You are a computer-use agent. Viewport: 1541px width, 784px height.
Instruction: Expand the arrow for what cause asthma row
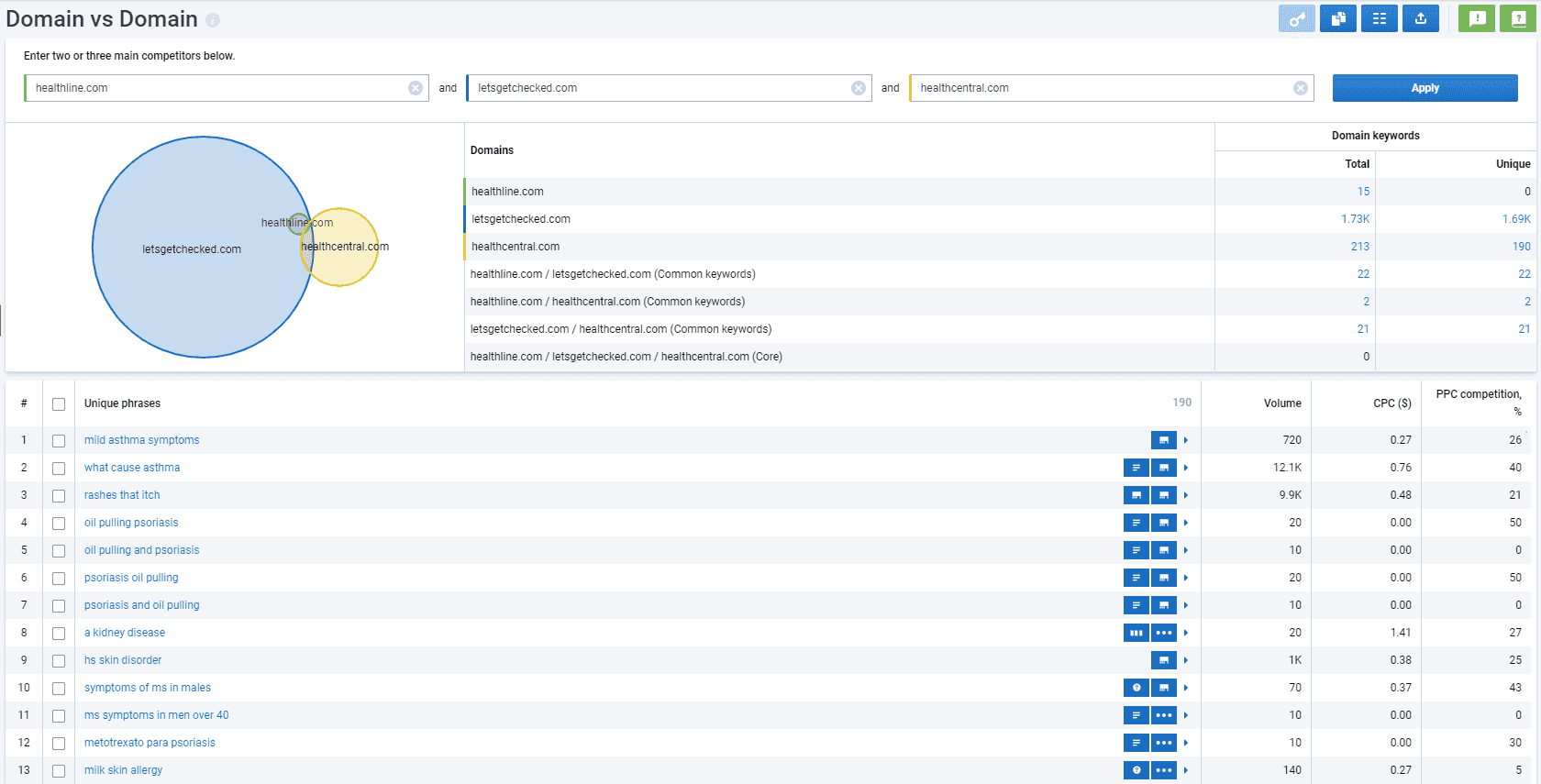pos(1186,468)
